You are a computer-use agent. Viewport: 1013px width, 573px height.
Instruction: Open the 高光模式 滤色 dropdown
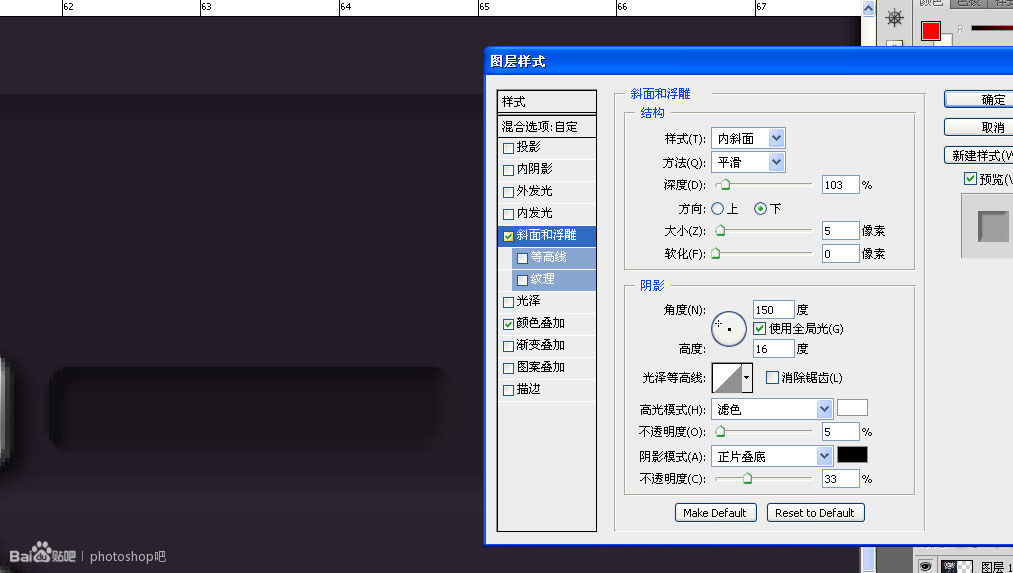click(771, 409)
